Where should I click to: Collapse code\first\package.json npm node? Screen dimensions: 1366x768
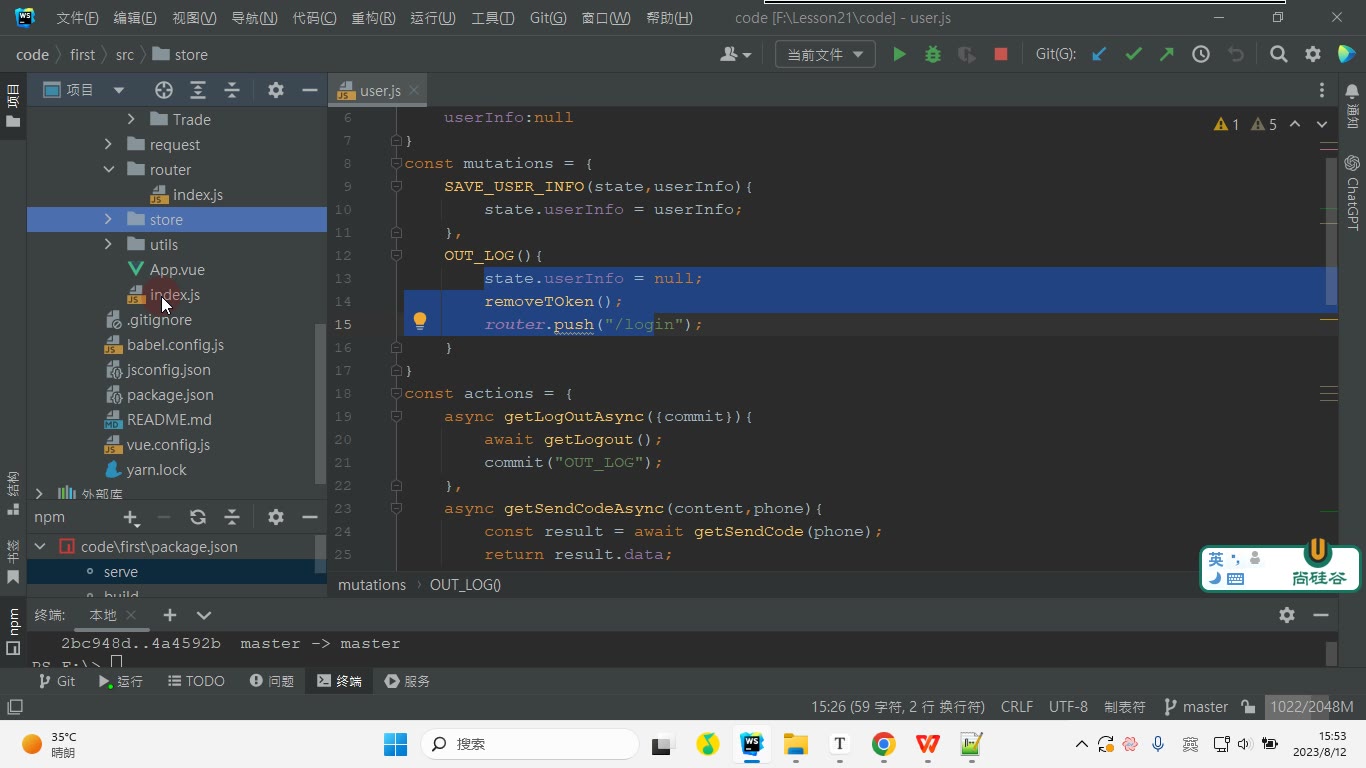point(40,547)
